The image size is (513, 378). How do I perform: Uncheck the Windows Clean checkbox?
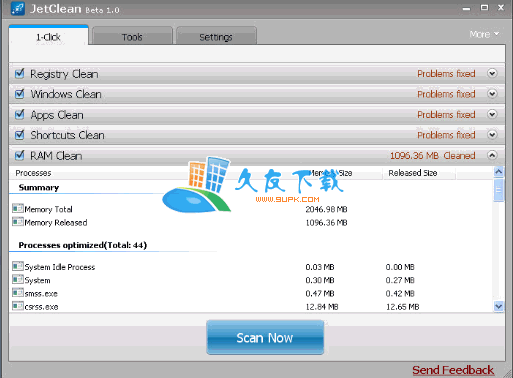point(20,94)
